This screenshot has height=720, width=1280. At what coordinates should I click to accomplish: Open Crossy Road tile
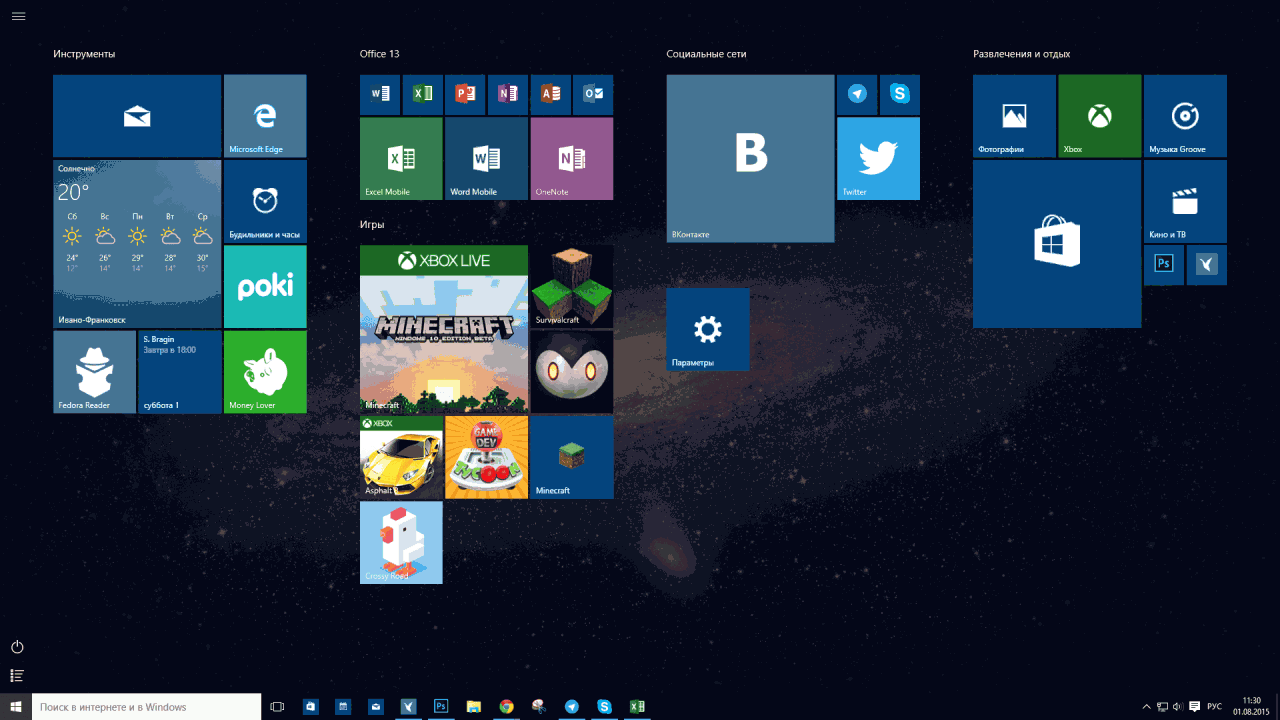[x=401, y=542]
